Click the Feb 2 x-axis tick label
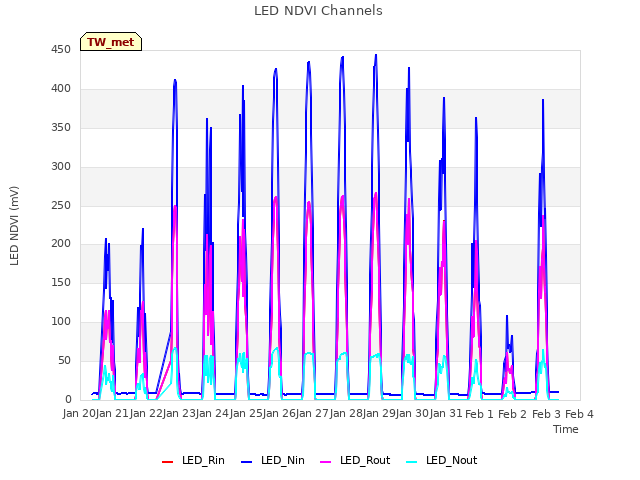The height and width of the screenshot is (480, 640). coord(513,414)
